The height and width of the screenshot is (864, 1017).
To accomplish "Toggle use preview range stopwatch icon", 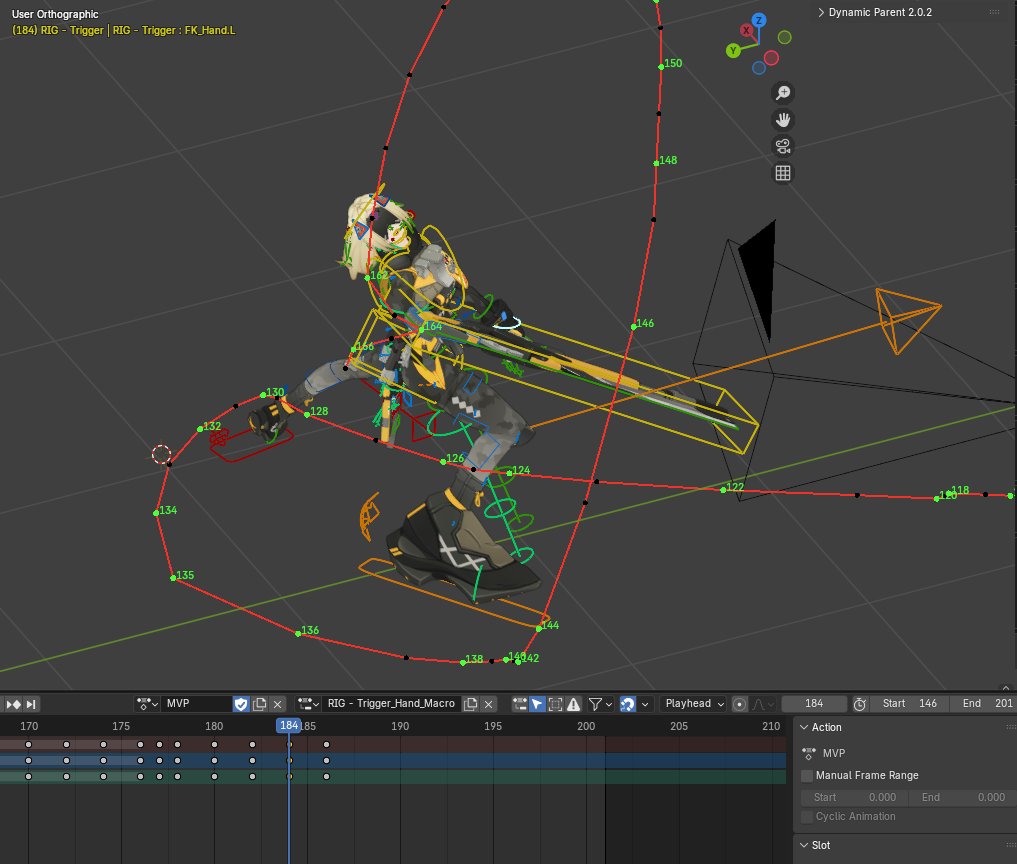I will click(860, 704).
